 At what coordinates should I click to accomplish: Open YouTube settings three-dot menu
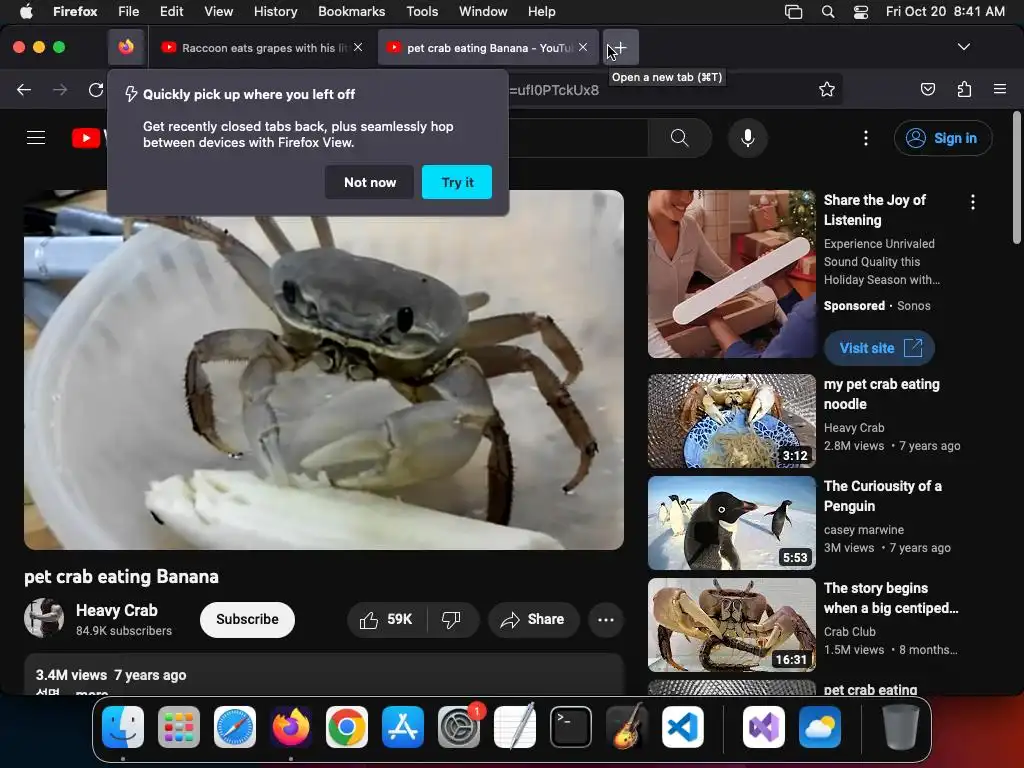pos(866,138)
